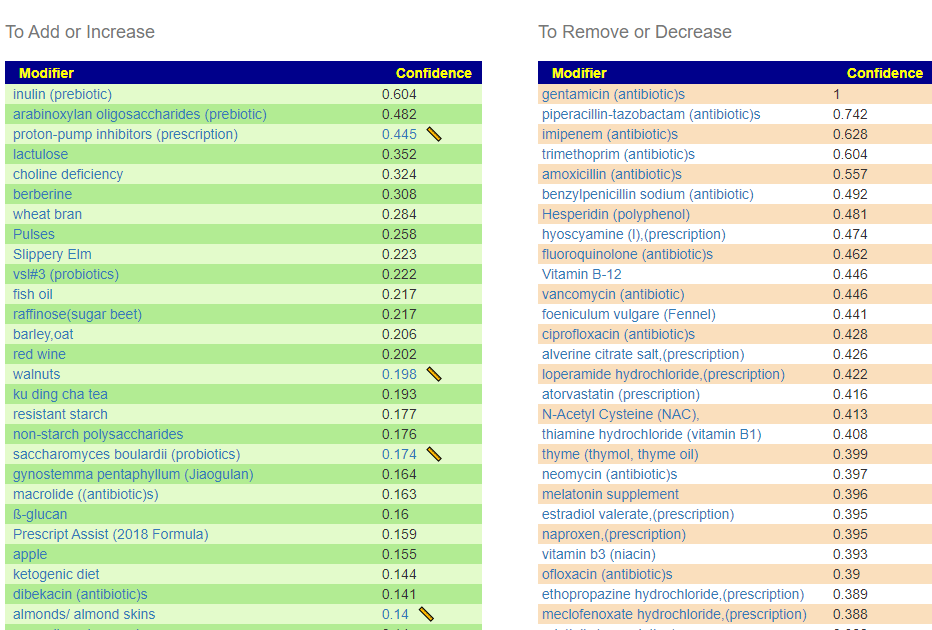Image resolution: width=932 pixels, height=630 pixels.
Task: Select N-Acetyl Cysteine (NAC) entry
Action: (620, 414)
